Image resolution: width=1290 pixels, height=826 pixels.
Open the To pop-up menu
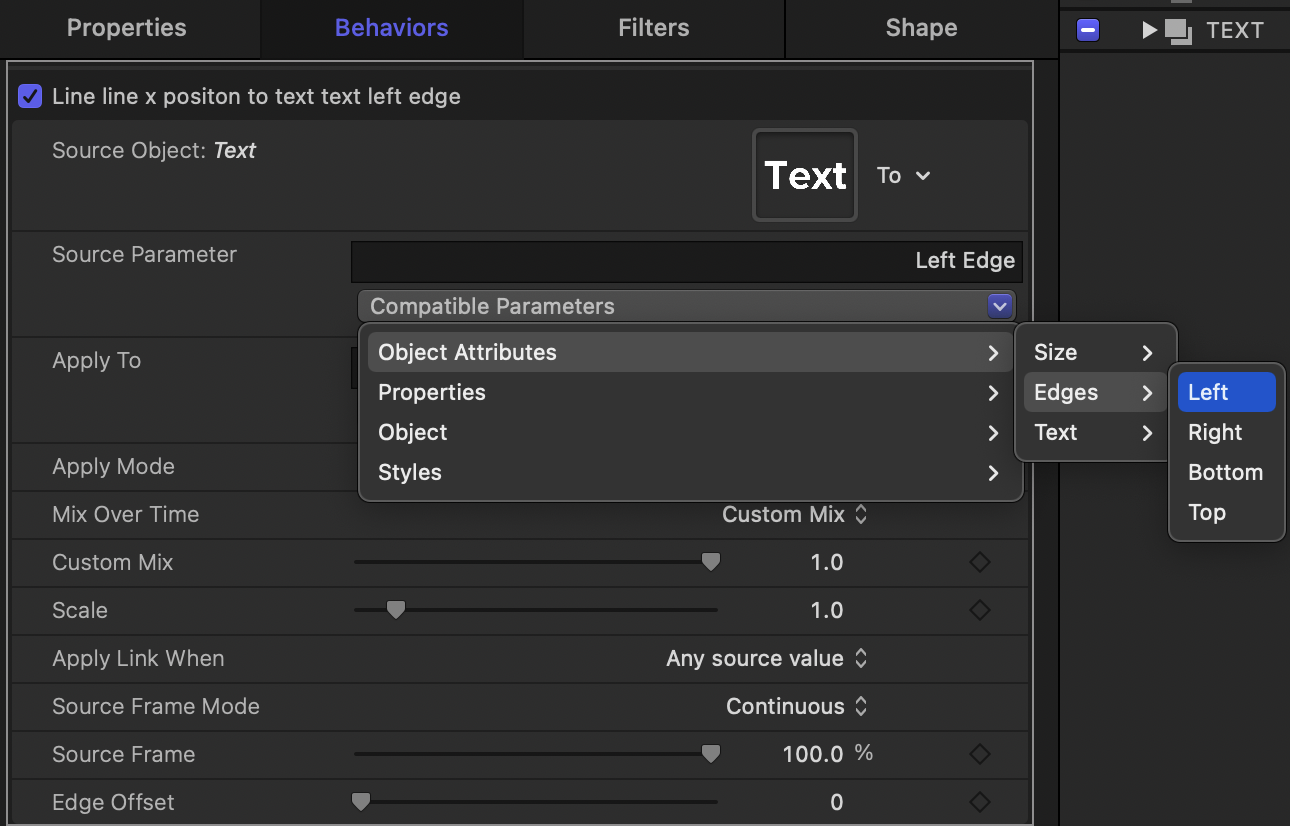[x=902, y=175]
